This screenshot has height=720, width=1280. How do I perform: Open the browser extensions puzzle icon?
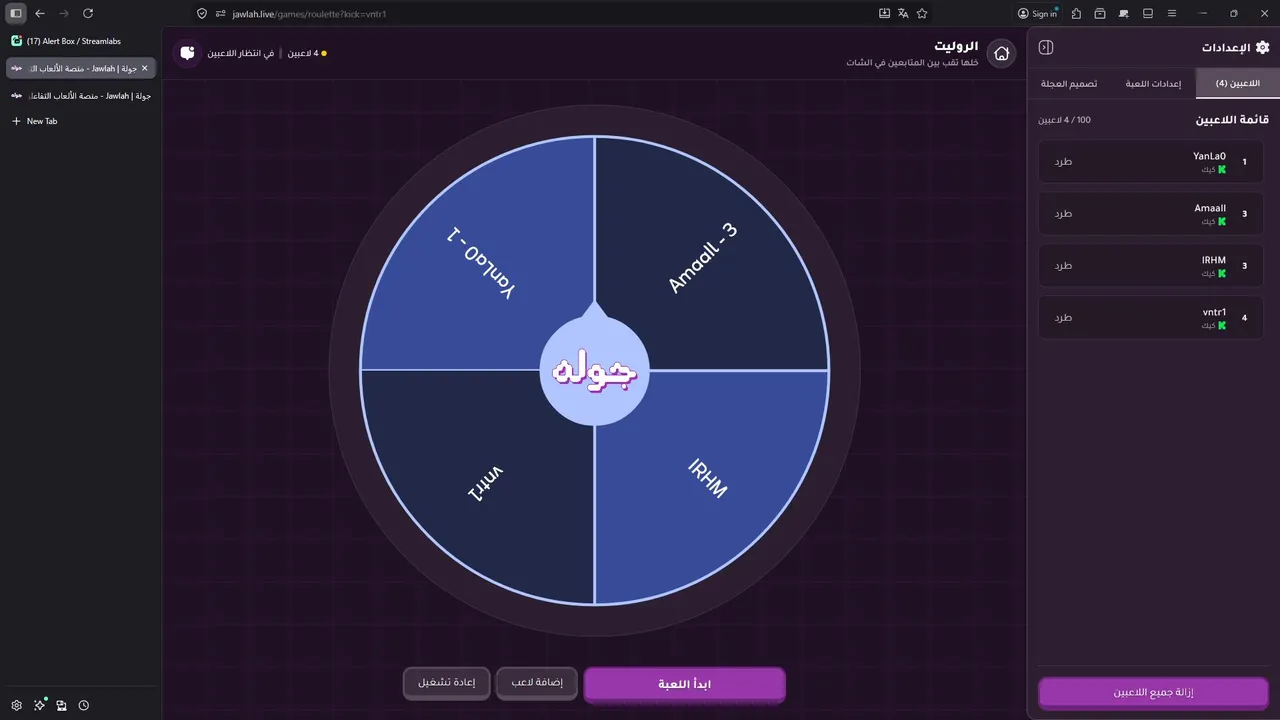[x=1076, y=13]
